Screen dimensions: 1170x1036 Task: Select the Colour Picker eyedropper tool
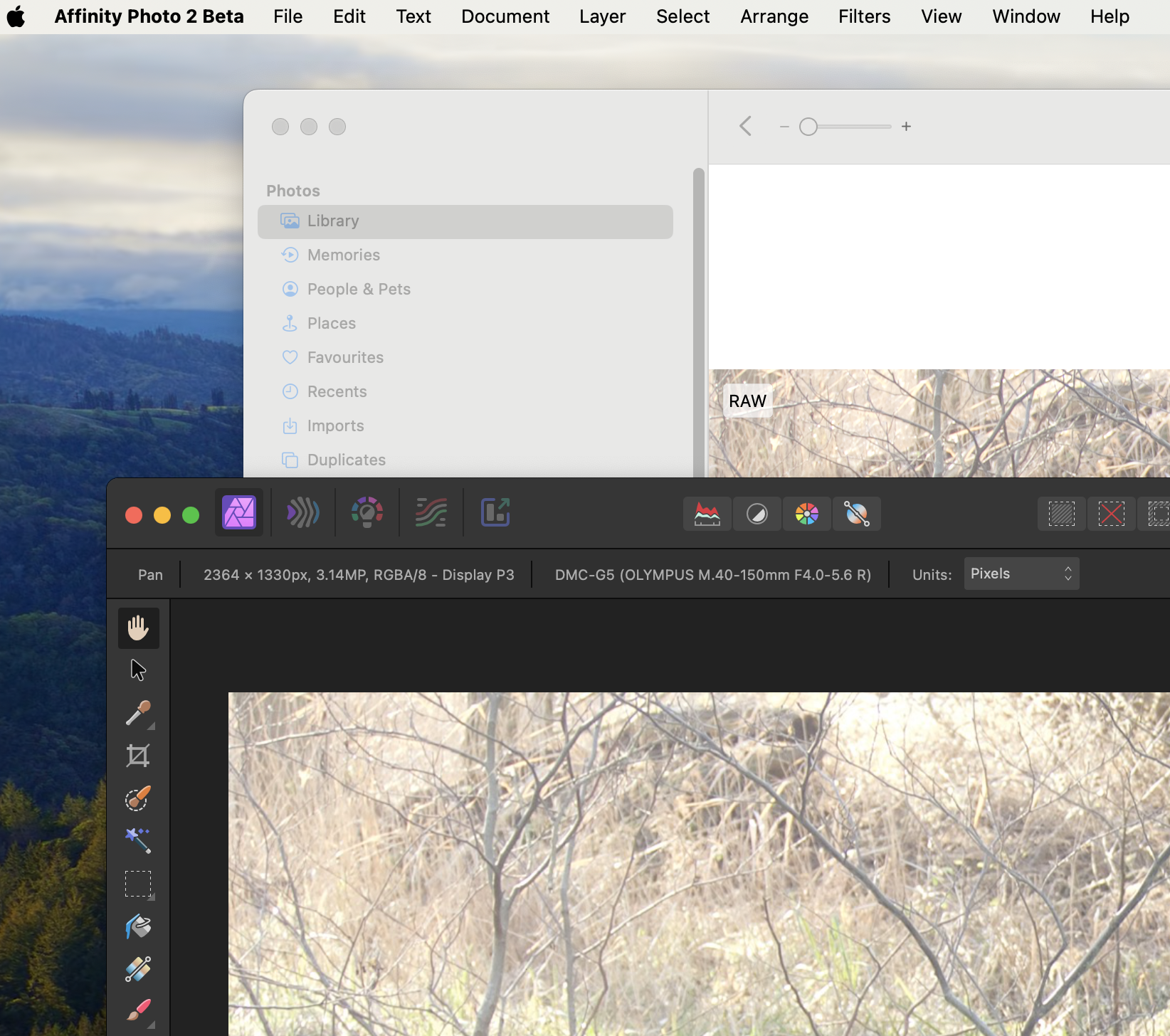tap(138, 713)
